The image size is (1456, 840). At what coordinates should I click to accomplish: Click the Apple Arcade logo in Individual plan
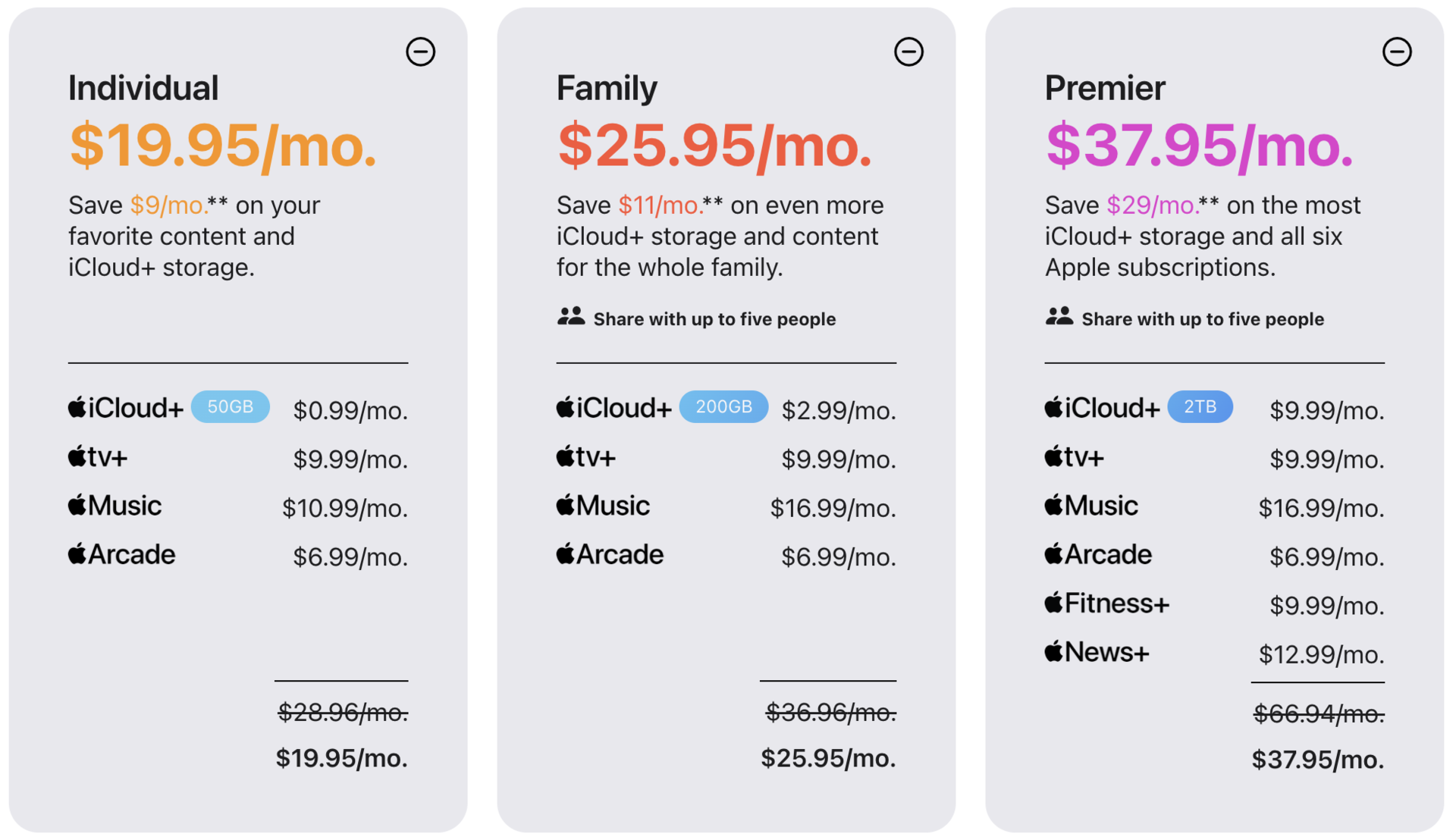(122, 555)
